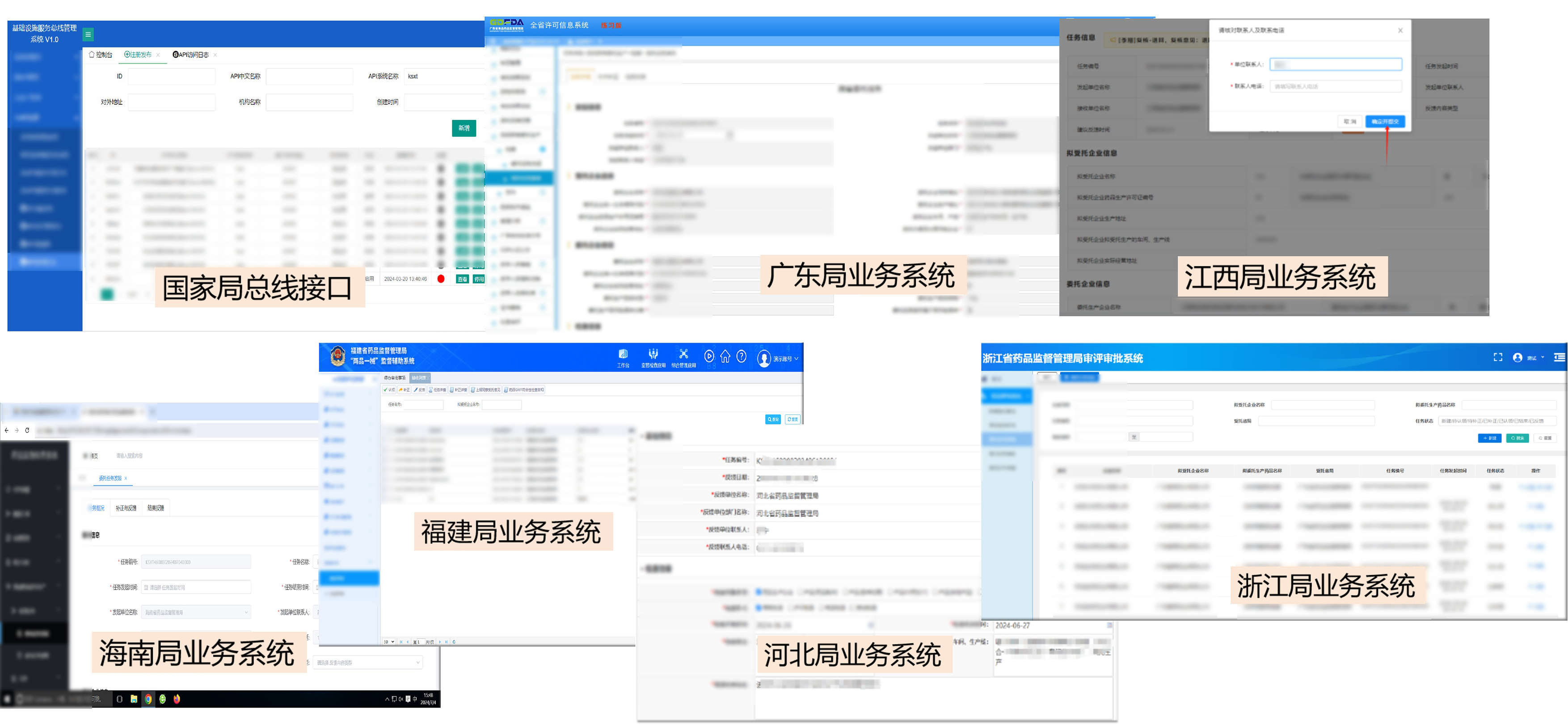1568x725 pixels.
Task: Click the taskbar clock showing 2024/7/4
Action: pos(428,699)
